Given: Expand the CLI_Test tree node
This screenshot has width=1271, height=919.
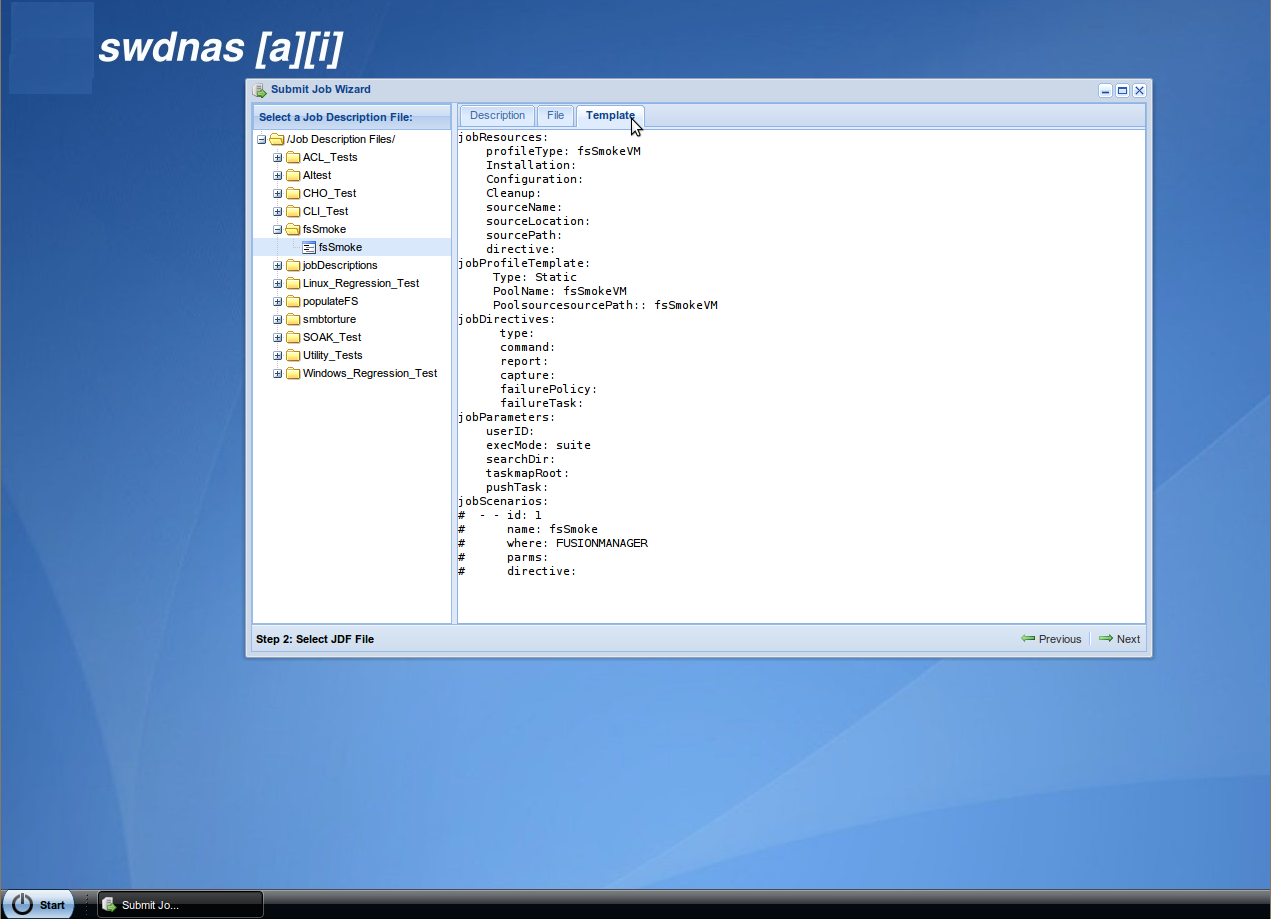Looking at the screenshot, I should (278, 211).
